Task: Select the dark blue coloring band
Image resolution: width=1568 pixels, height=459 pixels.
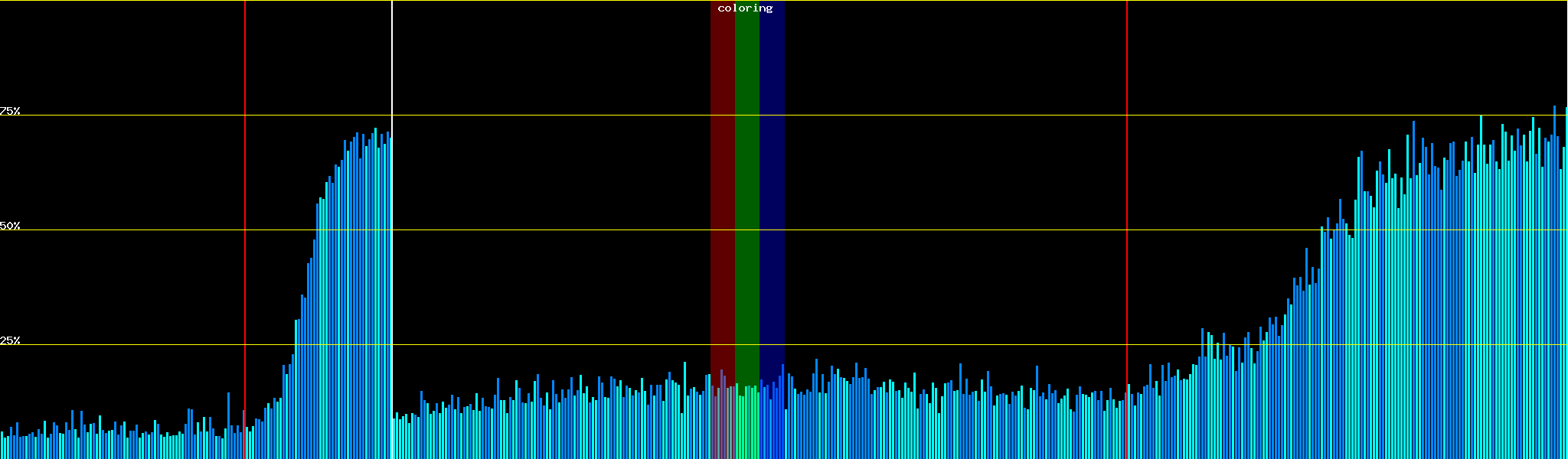Action: pos(772,191)
